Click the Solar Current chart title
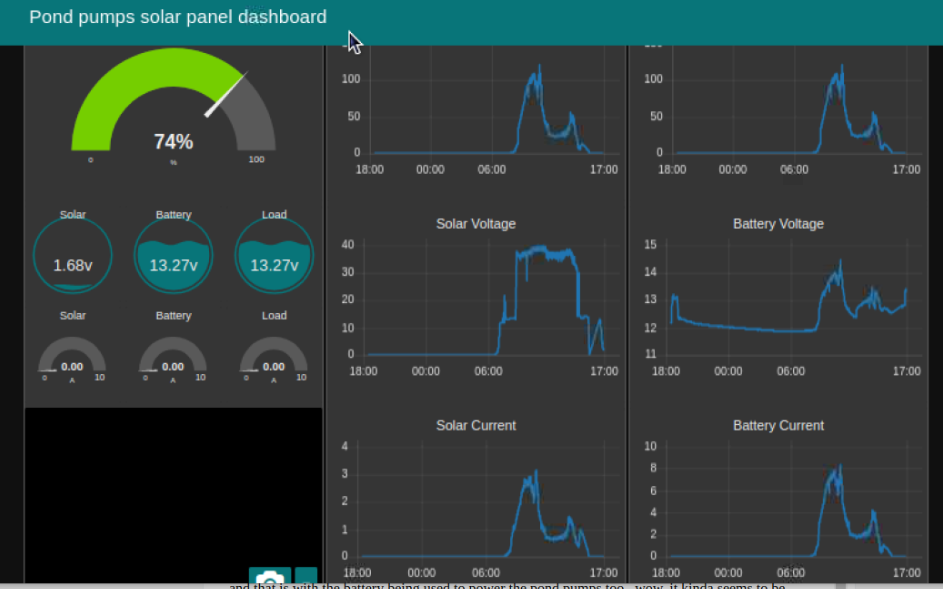 (x=476, y=425)
